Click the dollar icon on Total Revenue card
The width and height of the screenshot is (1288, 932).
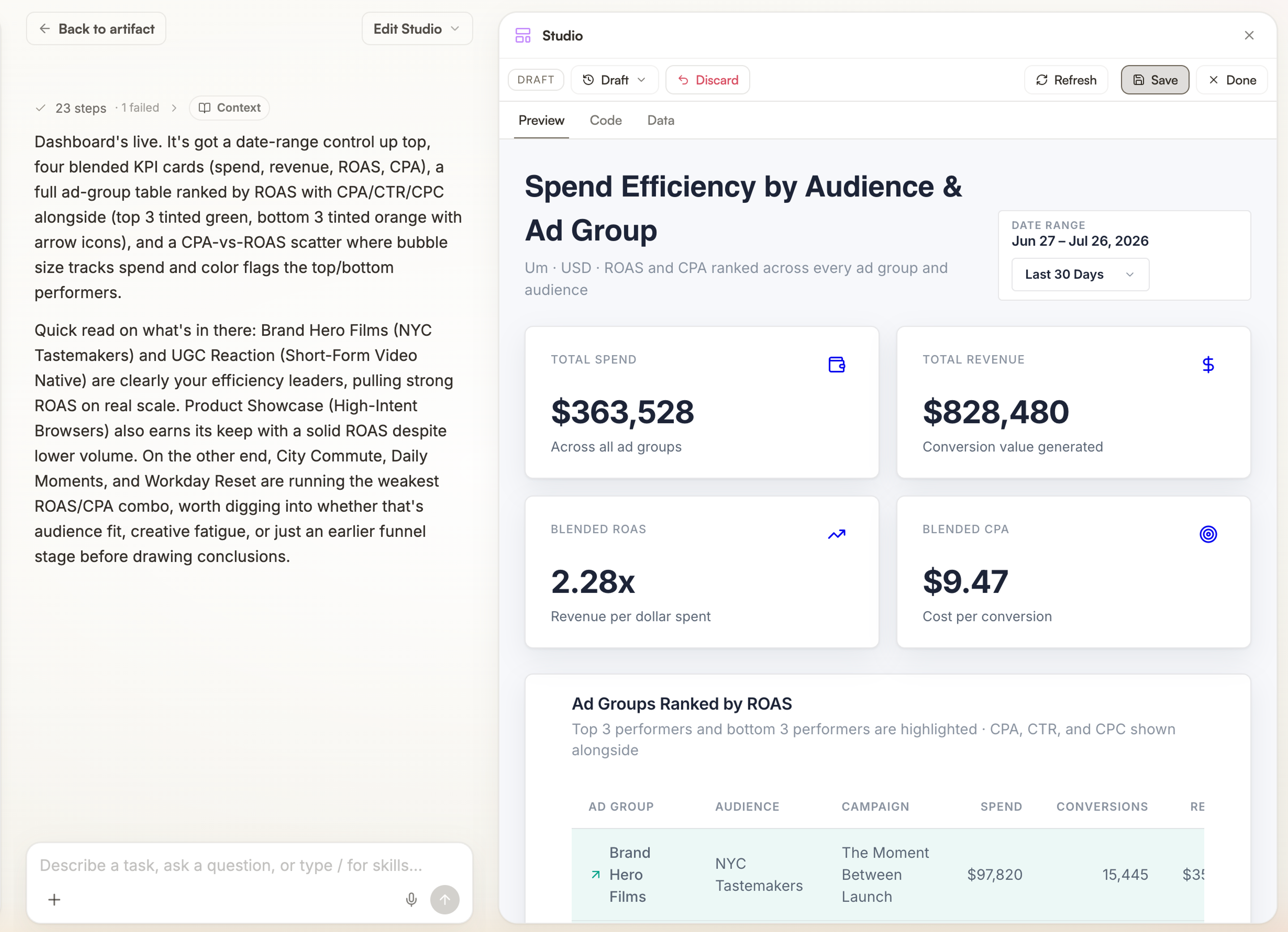point(1208,364)
